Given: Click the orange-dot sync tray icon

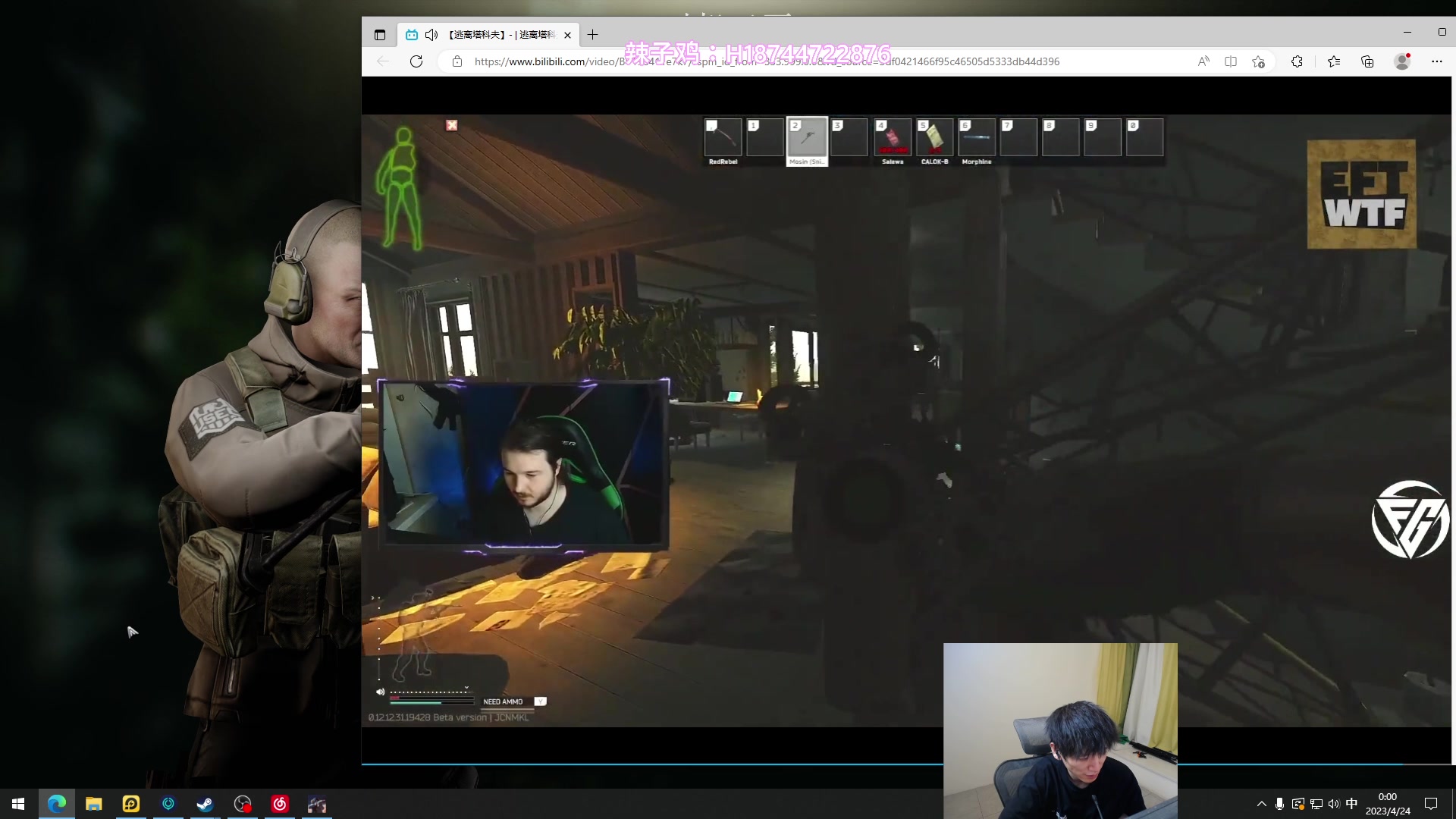Looking at the screenshot, I should tap(1298, 804).
